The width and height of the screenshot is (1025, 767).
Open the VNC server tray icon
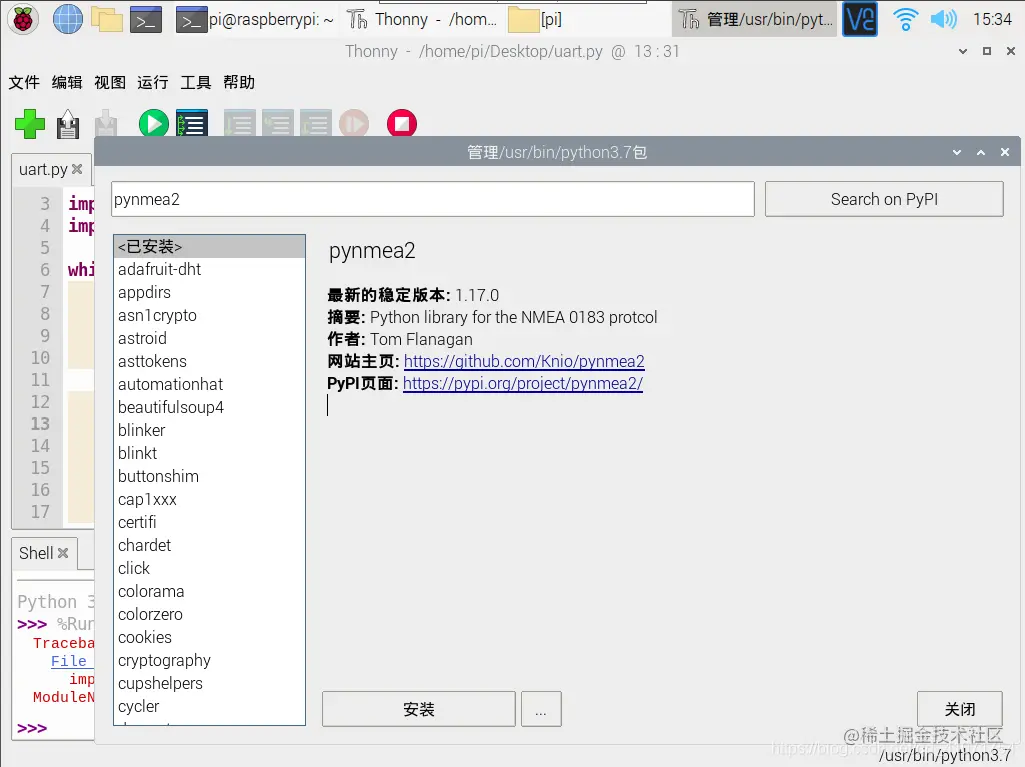[859, 20]
